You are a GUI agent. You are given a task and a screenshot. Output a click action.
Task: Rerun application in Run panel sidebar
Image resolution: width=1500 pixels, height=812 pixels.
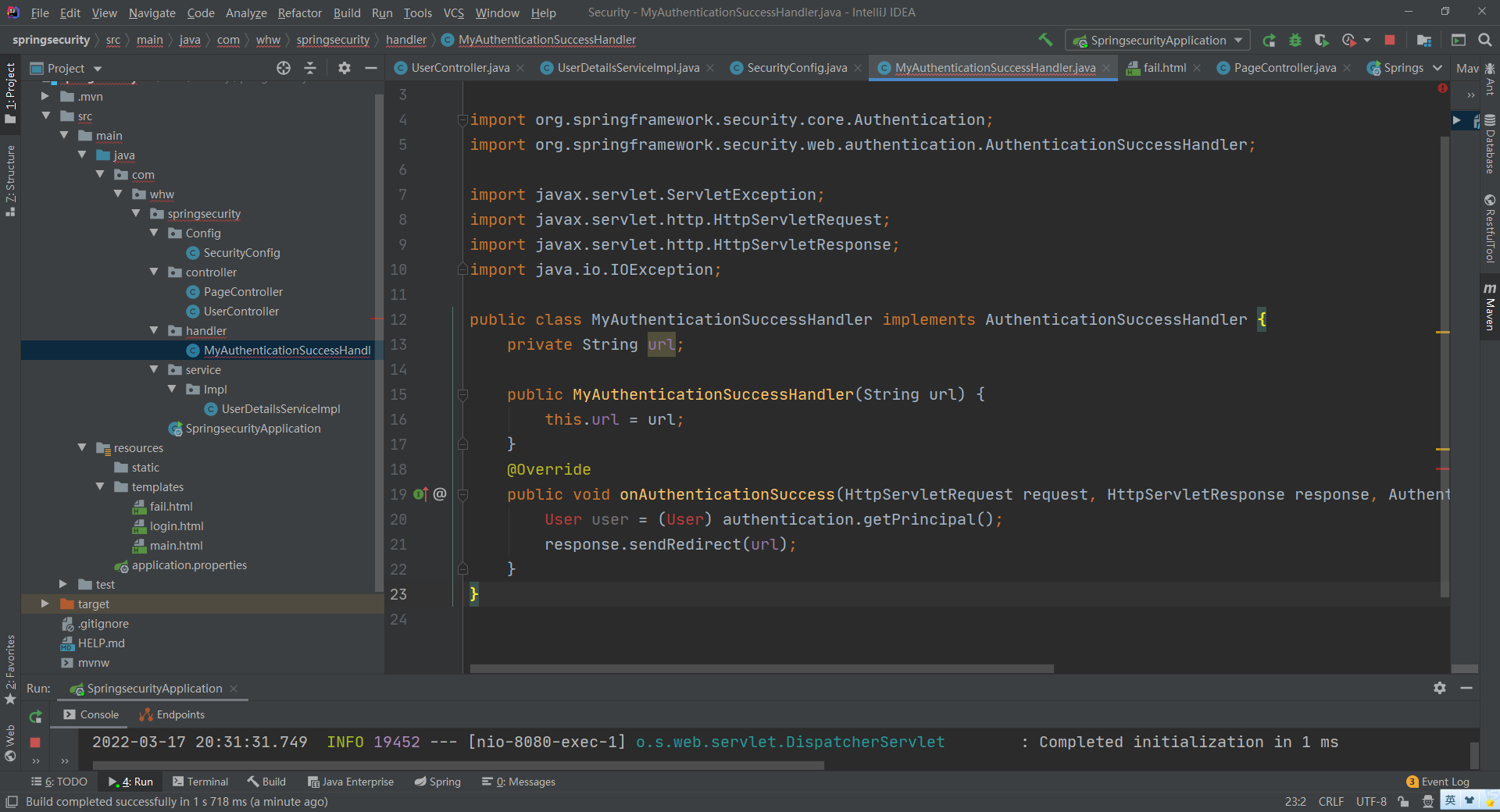pyautogui.click(x=35, y=716)
